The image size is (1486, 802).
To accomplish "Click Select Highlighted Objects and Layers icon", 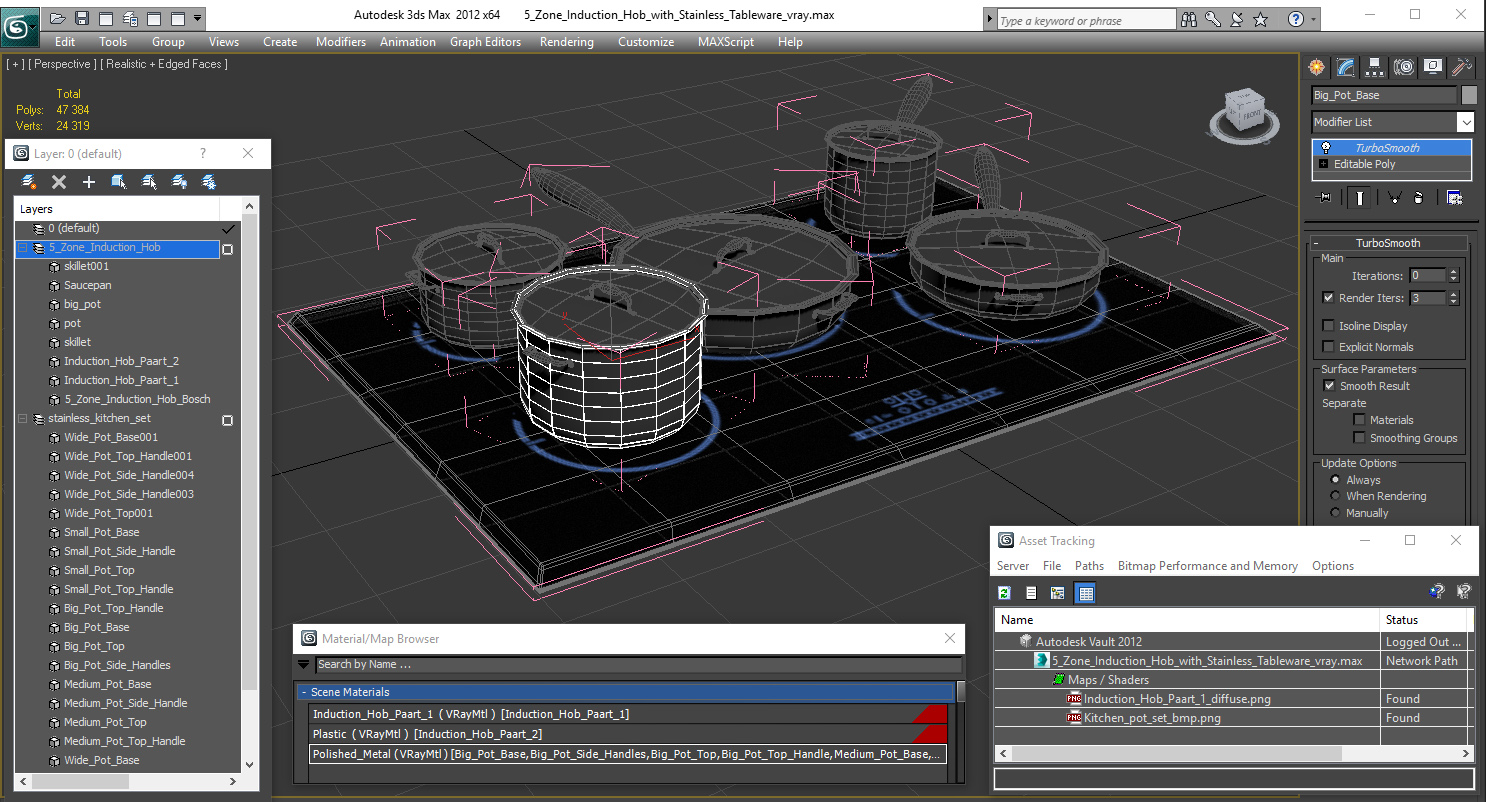I will tap(119, 181).
